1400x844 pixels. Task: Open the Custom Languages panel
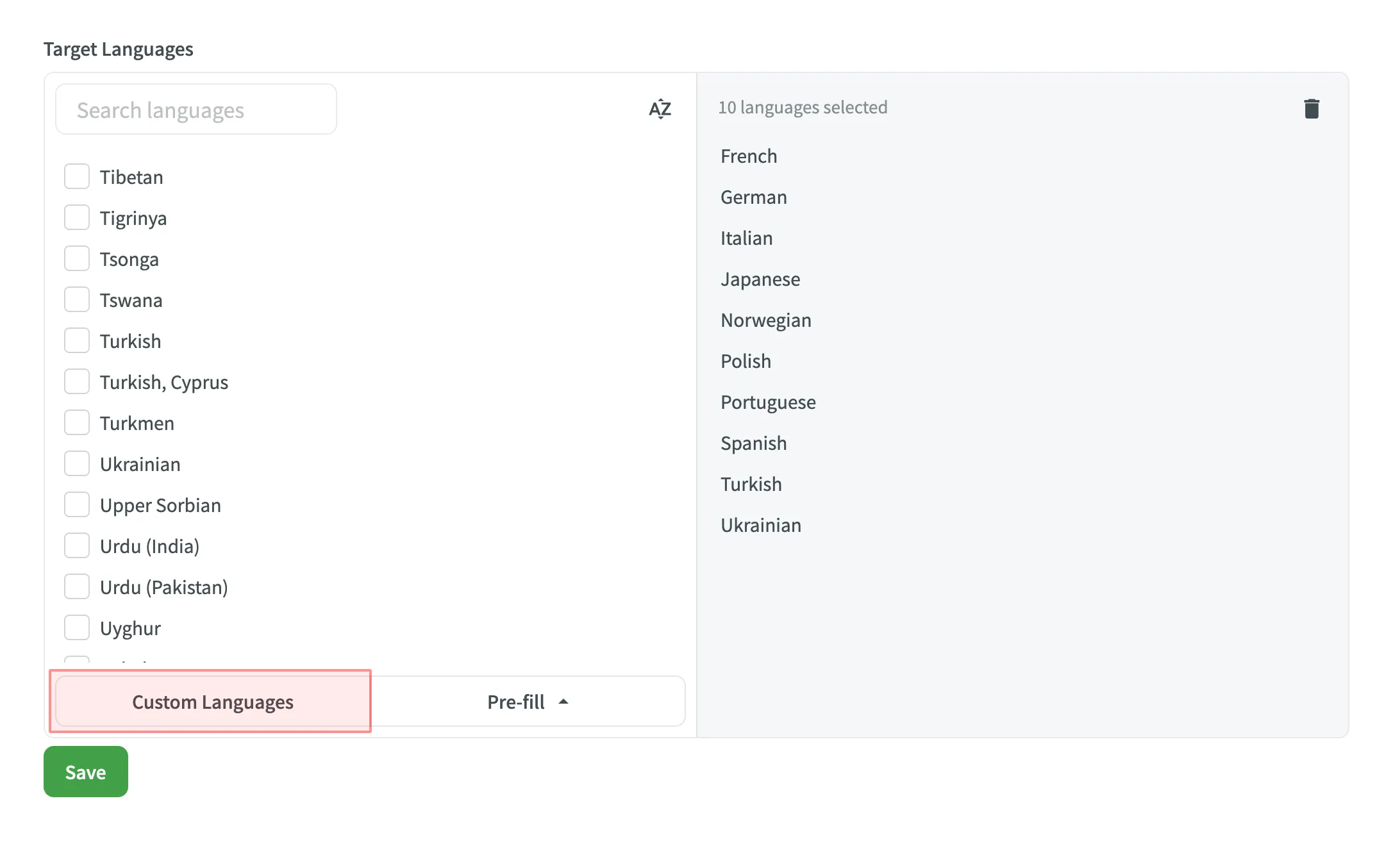(x=212, y=701)
